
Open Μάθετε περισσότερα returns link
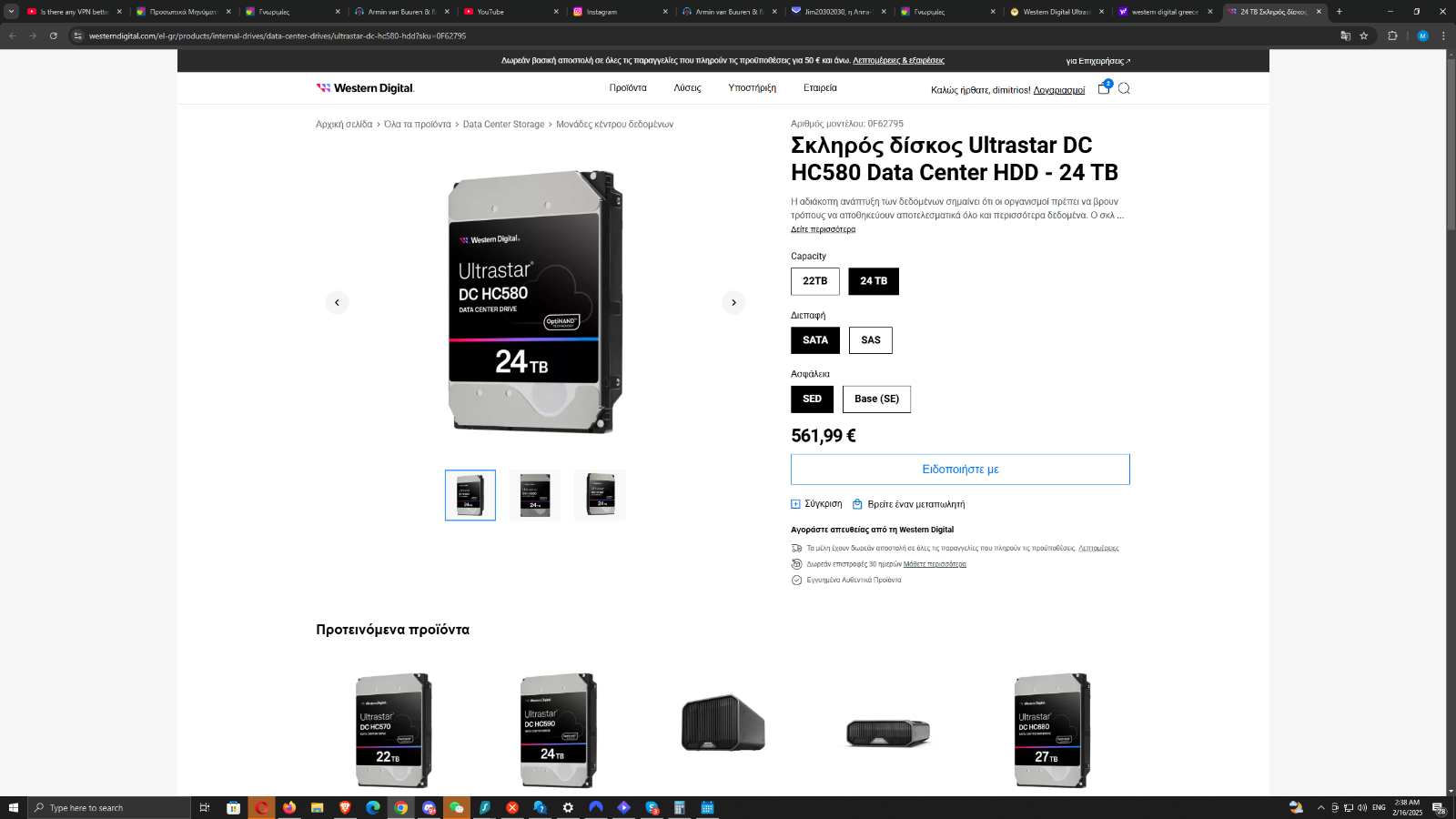coord(935,564)
